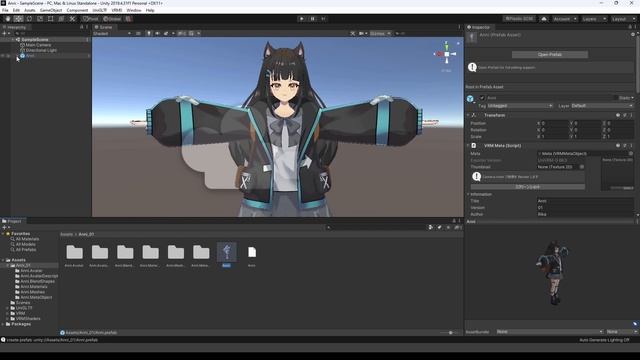Open the GameObject menu
Screen dimensions: 640x360
pos(51,10)
